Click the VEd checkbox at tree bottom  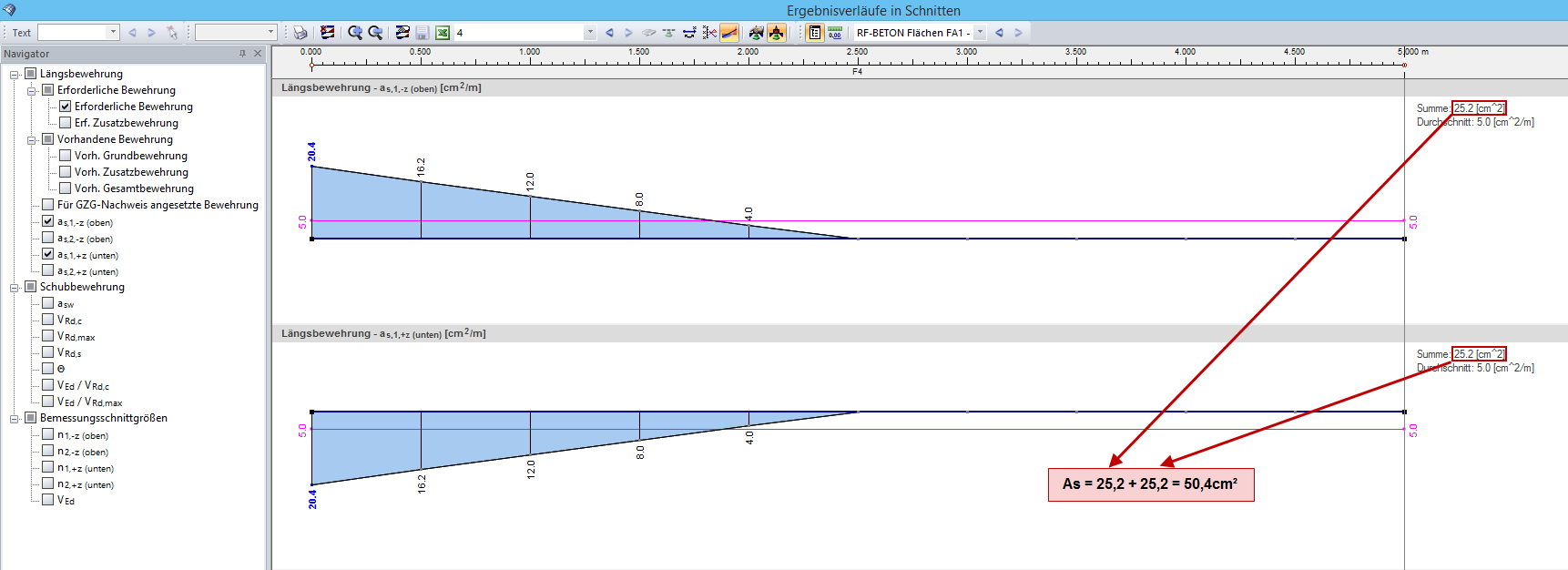pos(48,500)
